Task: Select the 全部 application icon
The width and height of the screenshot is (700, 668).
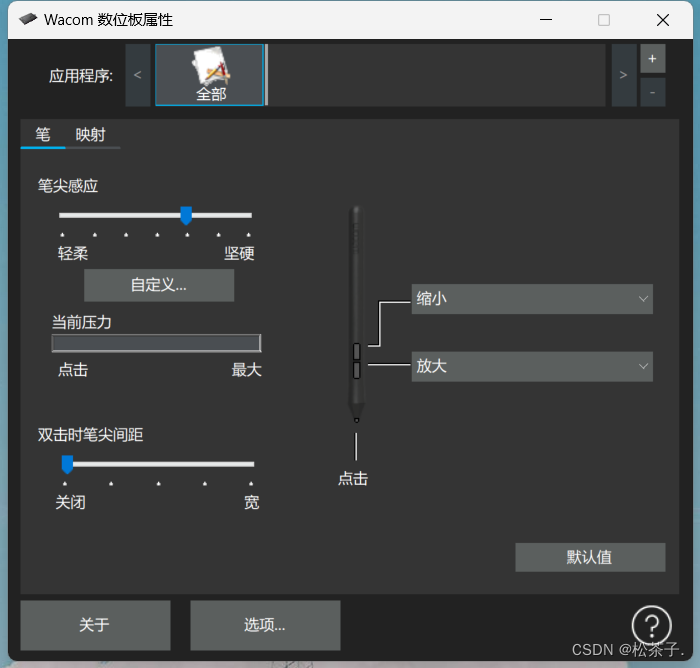Action: pyautogui.click(x=209, y=75)
